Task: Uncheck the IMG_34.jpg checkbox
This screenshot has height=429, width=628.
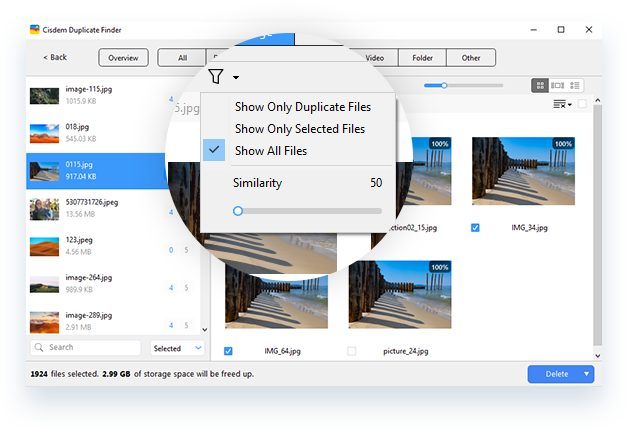Action: (x=475, y=228)
